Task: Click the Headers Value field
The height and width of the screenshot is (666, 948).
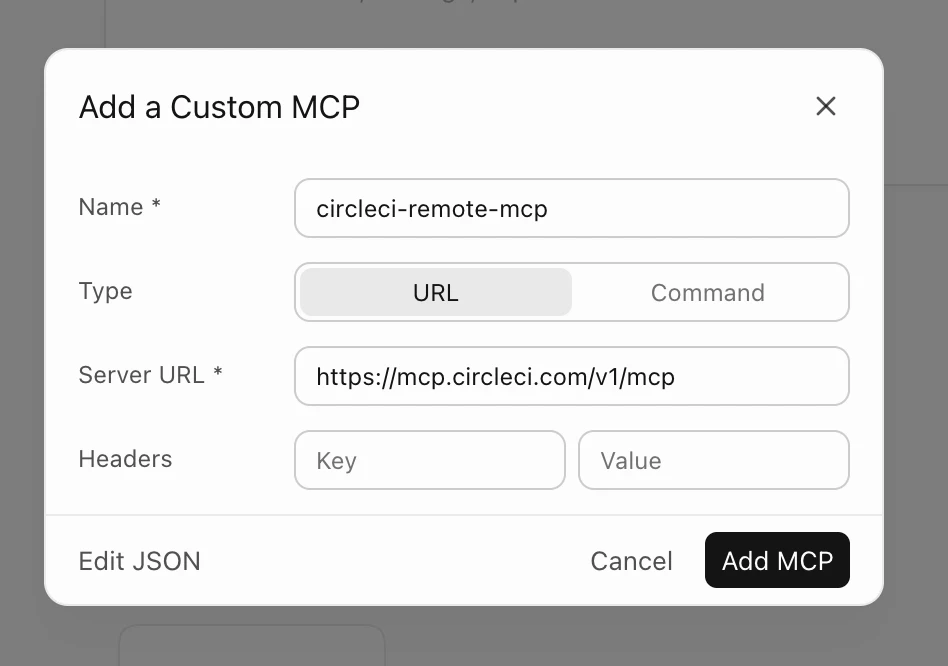Action: (713, 460)
